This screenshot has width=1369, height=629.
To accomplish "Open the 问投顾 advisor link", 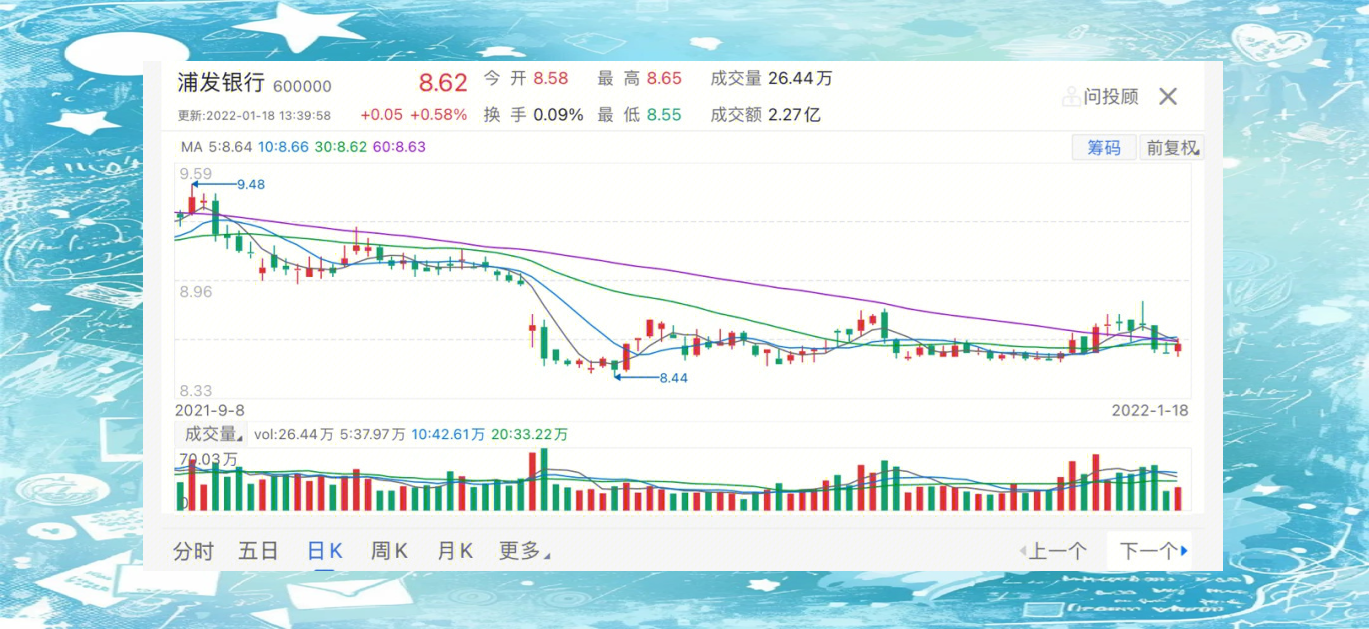I will point(1100,97).
